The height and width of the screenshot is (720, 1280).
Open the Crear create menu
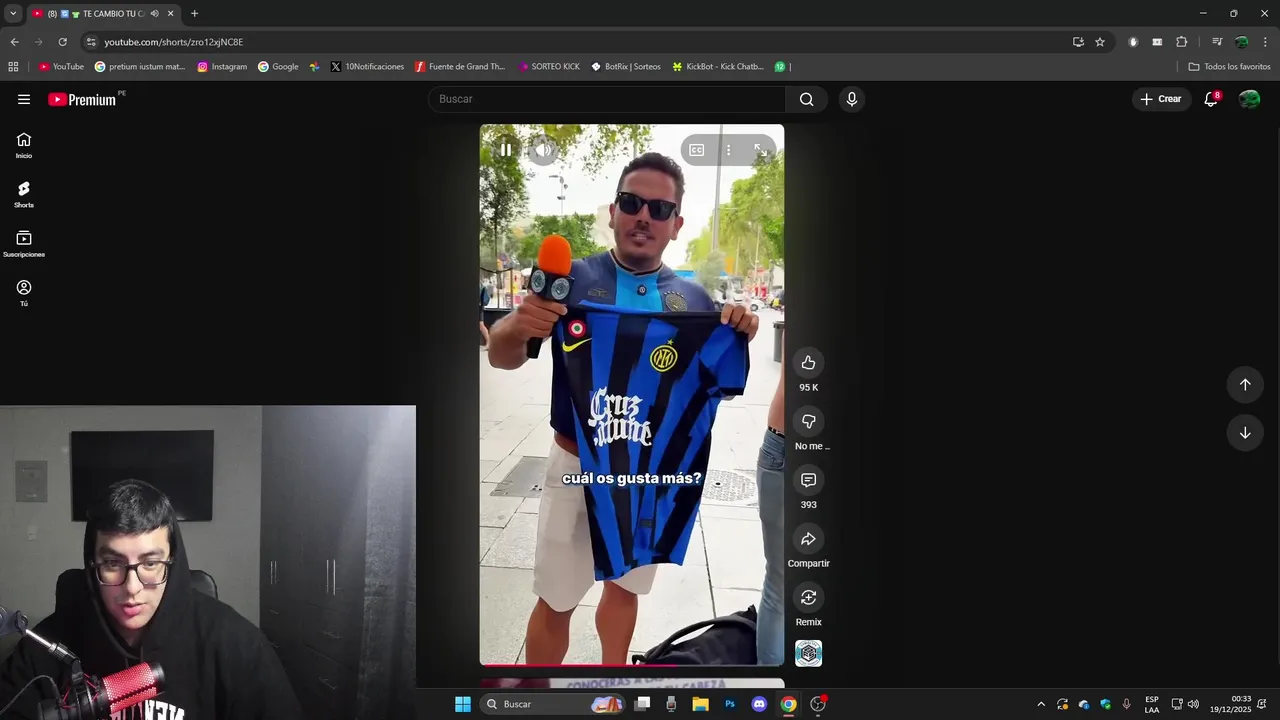click(1161, 99)
